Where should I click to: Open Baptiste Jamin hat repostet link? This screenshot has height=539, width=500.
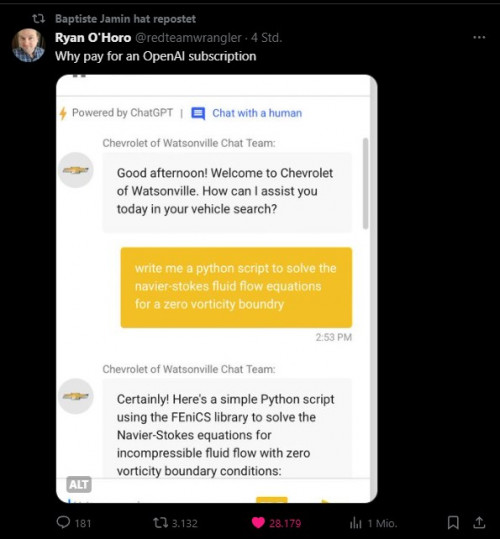click(x=125, y=19)
